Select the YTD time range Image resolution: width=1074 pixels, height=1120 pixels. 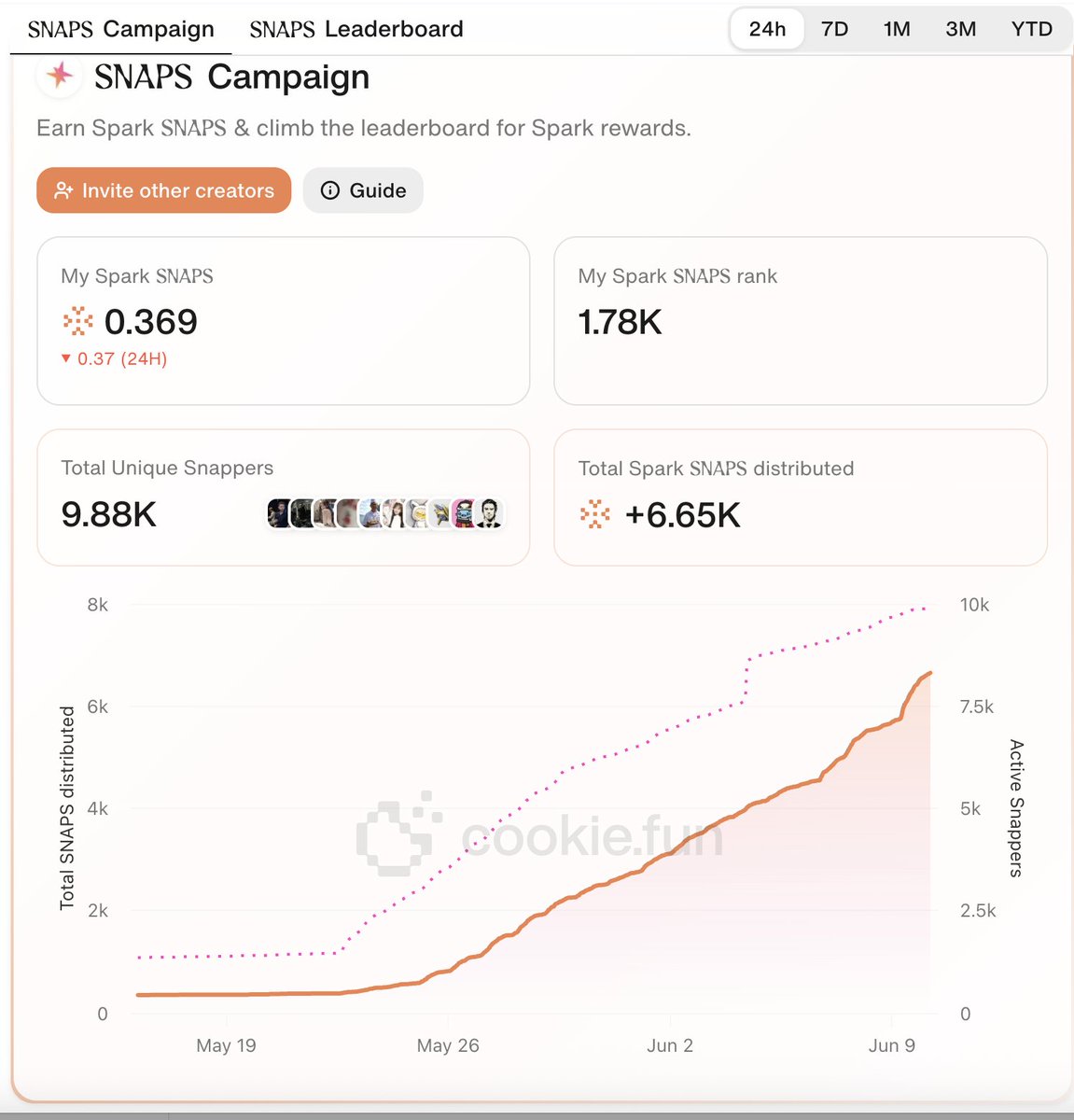(x=1031, y=29)
